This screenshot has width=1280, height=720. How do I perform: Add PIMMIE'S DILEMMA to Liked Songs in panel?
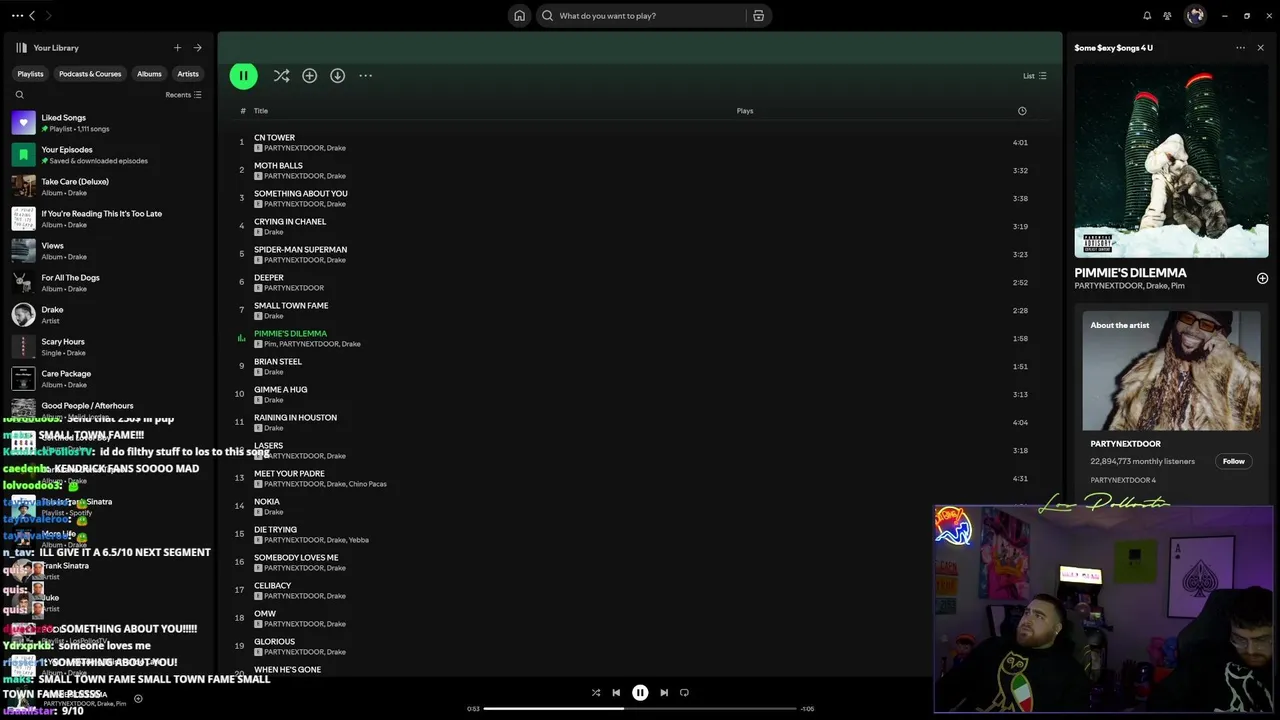[x=1262, y=278]
